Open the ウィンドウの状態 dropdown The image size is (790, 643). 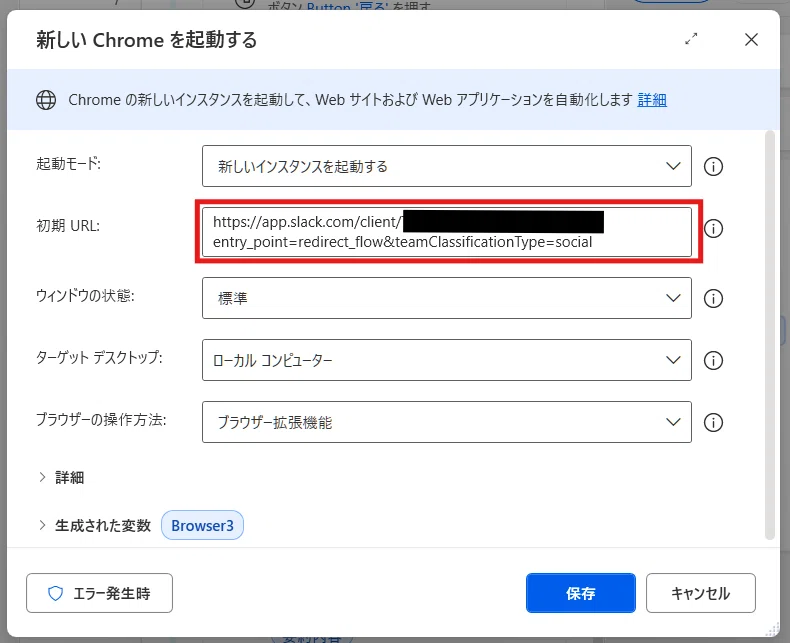click(446, 298)
